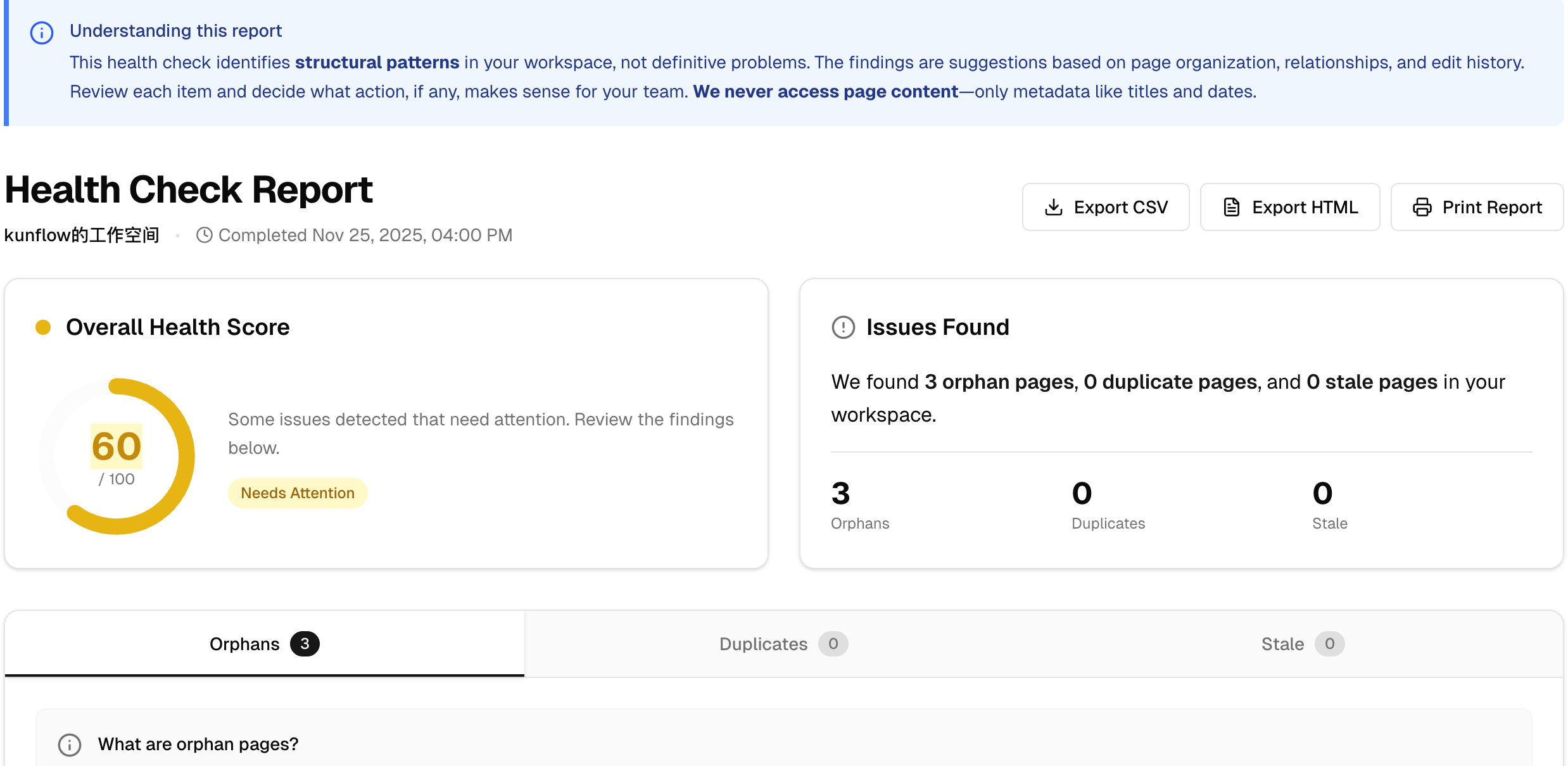
Task: Click the yellow status dot beside Overall Health Score
Action: point(42,327)
